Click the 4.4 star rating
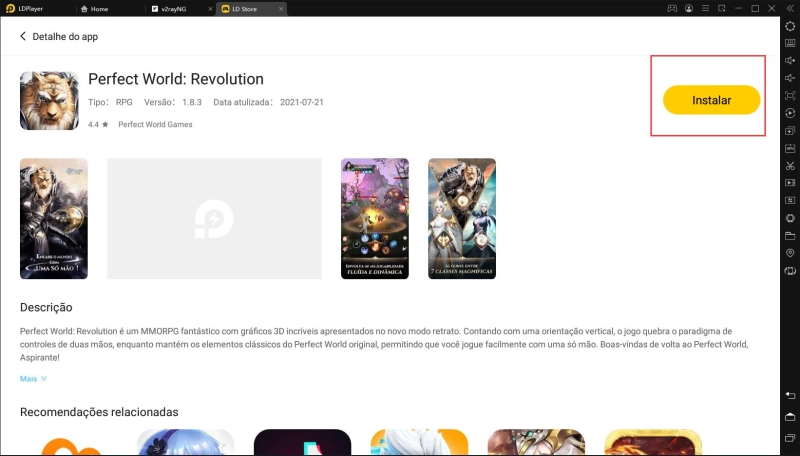Screen dimensions: 800x456 tap(98, 124)
